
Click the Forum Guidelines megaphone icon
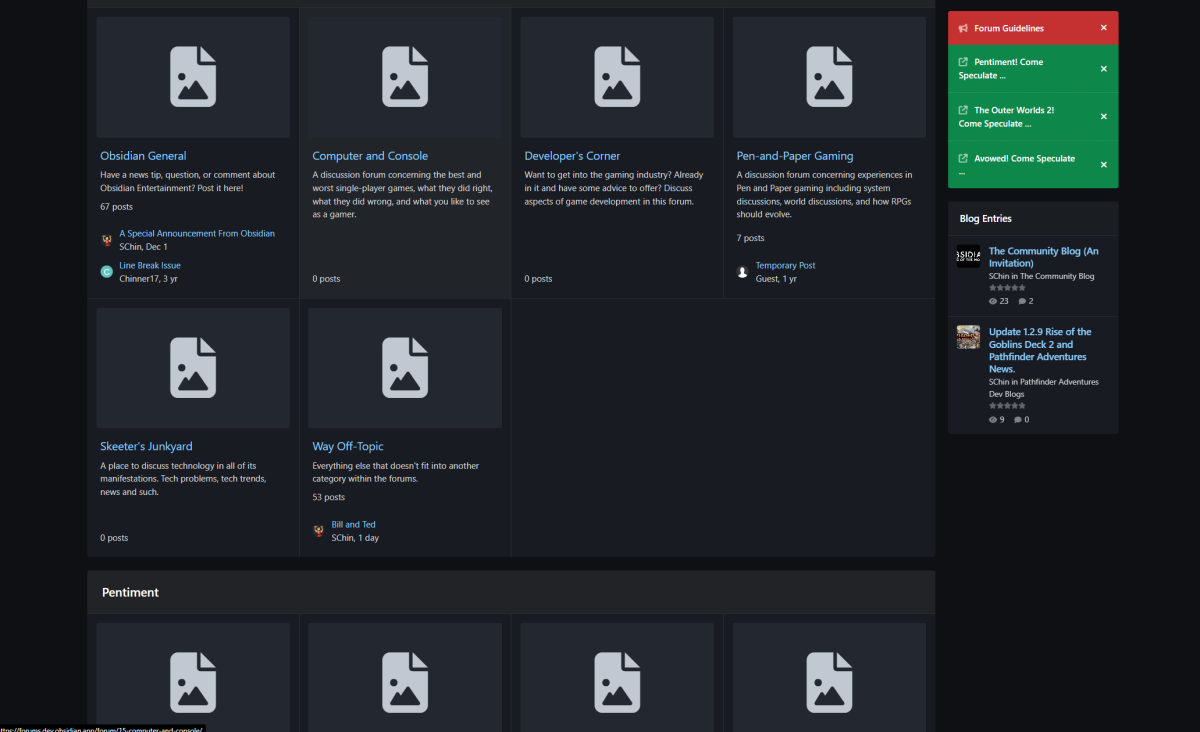point(963,28)
